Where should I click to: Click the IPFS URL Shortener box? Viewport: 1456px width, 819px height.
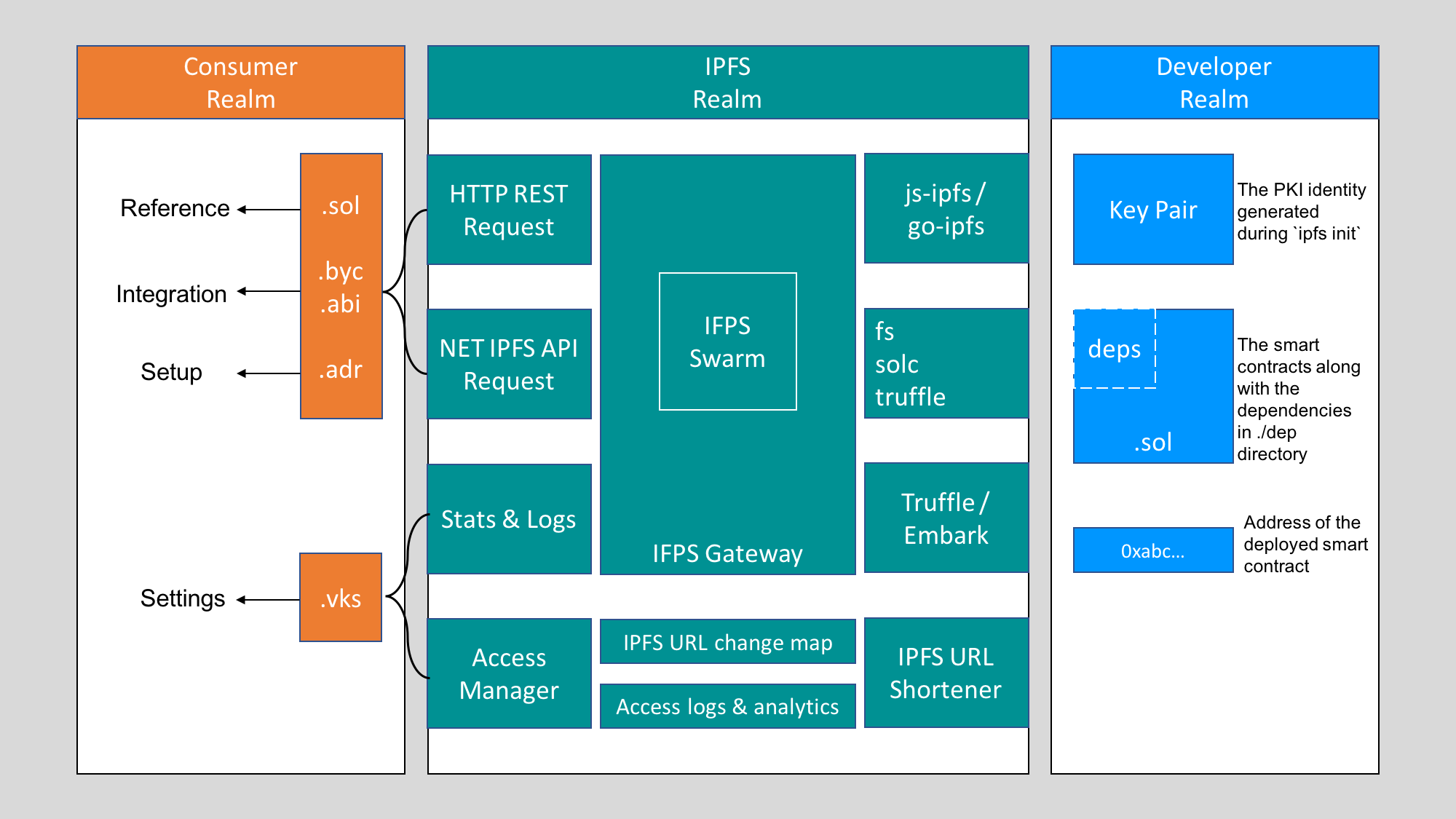pos(946,673)
